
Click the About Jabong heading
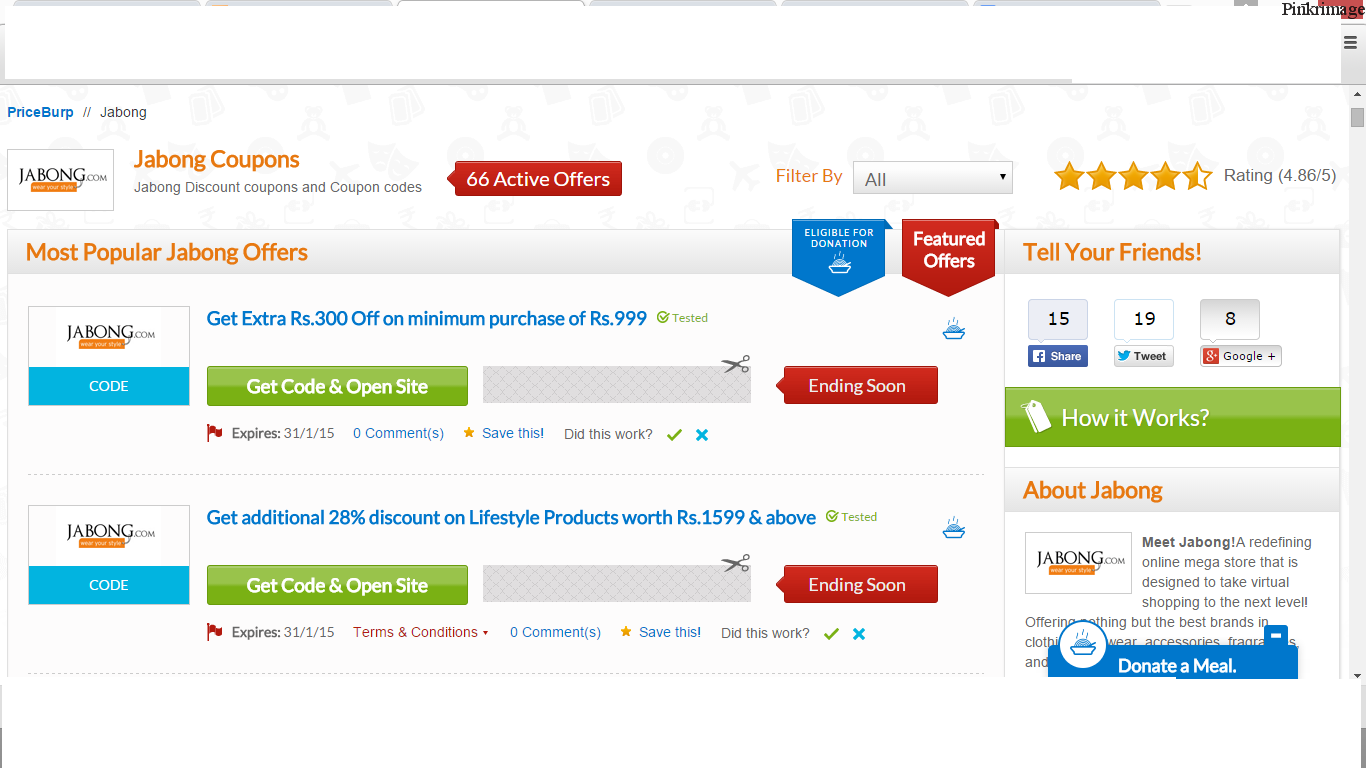1093,490
